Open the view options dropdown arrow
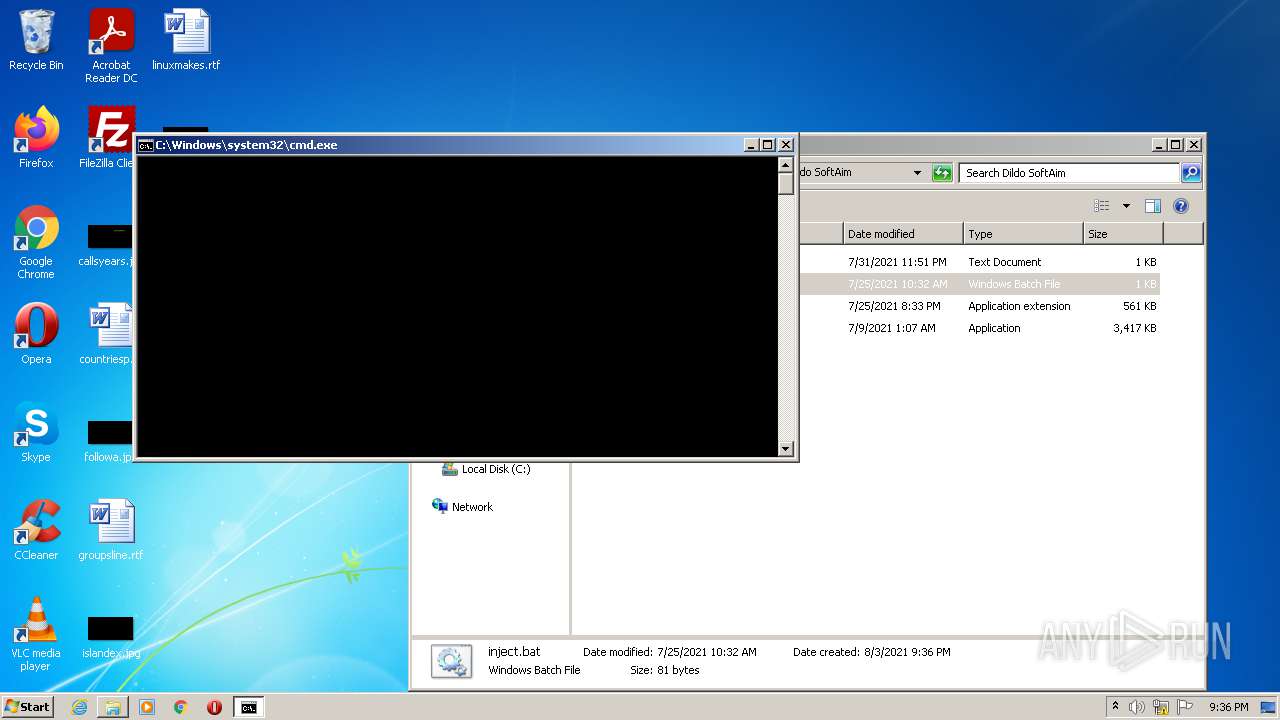Screen dimensions: 1280x720 tap(1126, 206)
